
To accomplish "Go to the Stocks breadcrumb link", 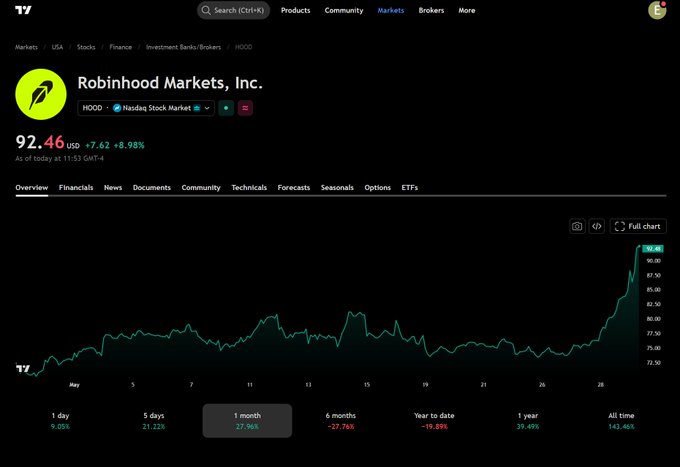I will 86,47.
